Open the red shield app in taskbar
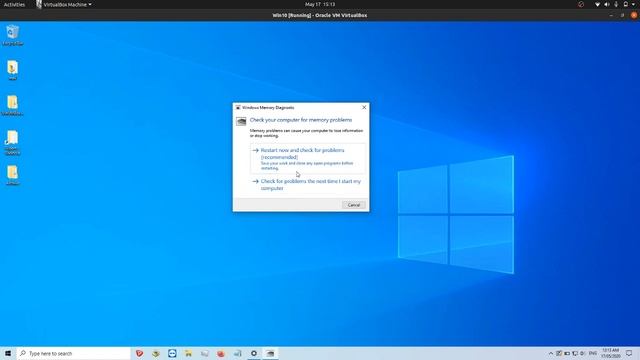Screen dimensions: 640x360 [x=140, y=353]
